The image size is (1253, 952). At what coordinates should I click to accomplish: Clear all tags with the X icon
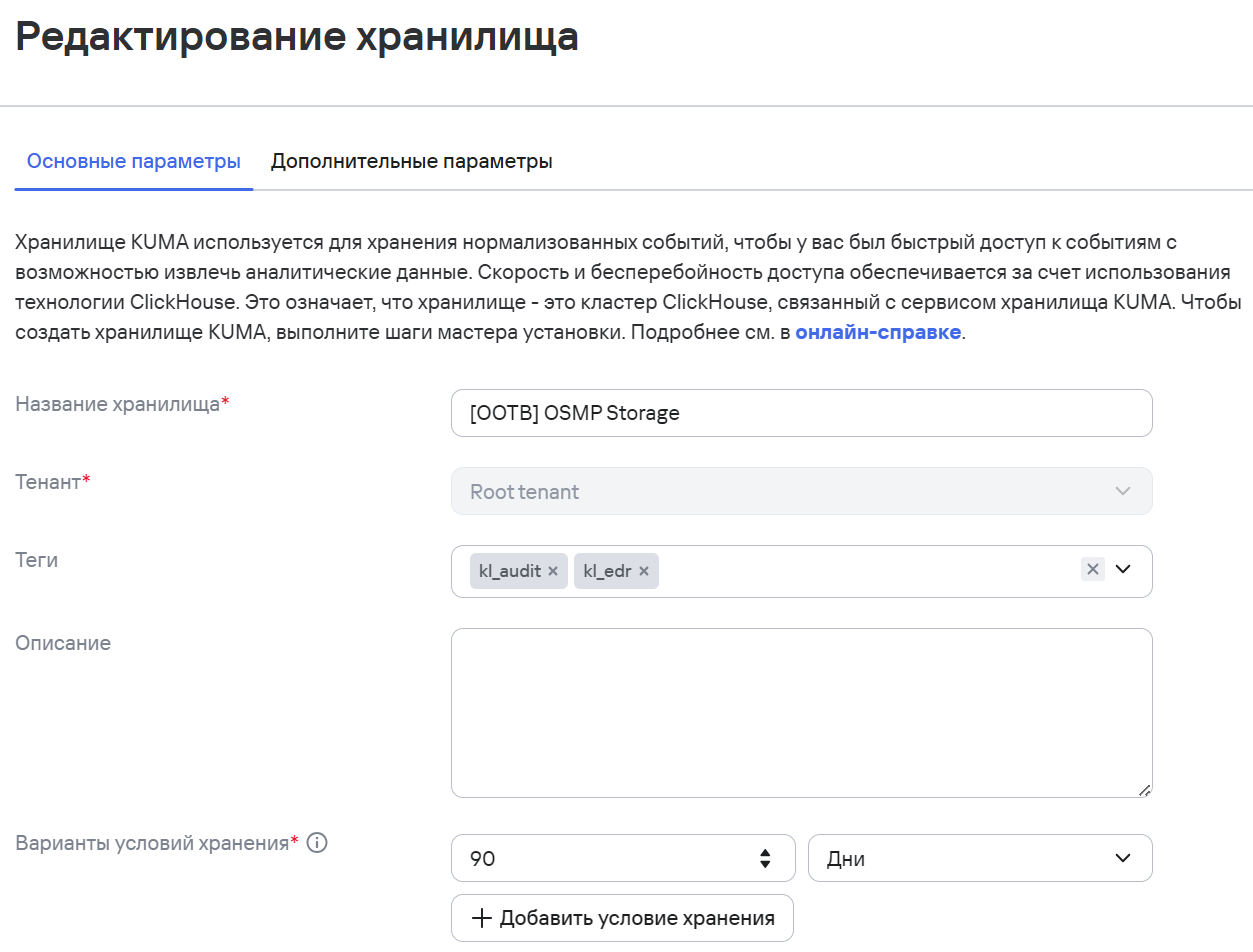click(x=1092, y=570)
